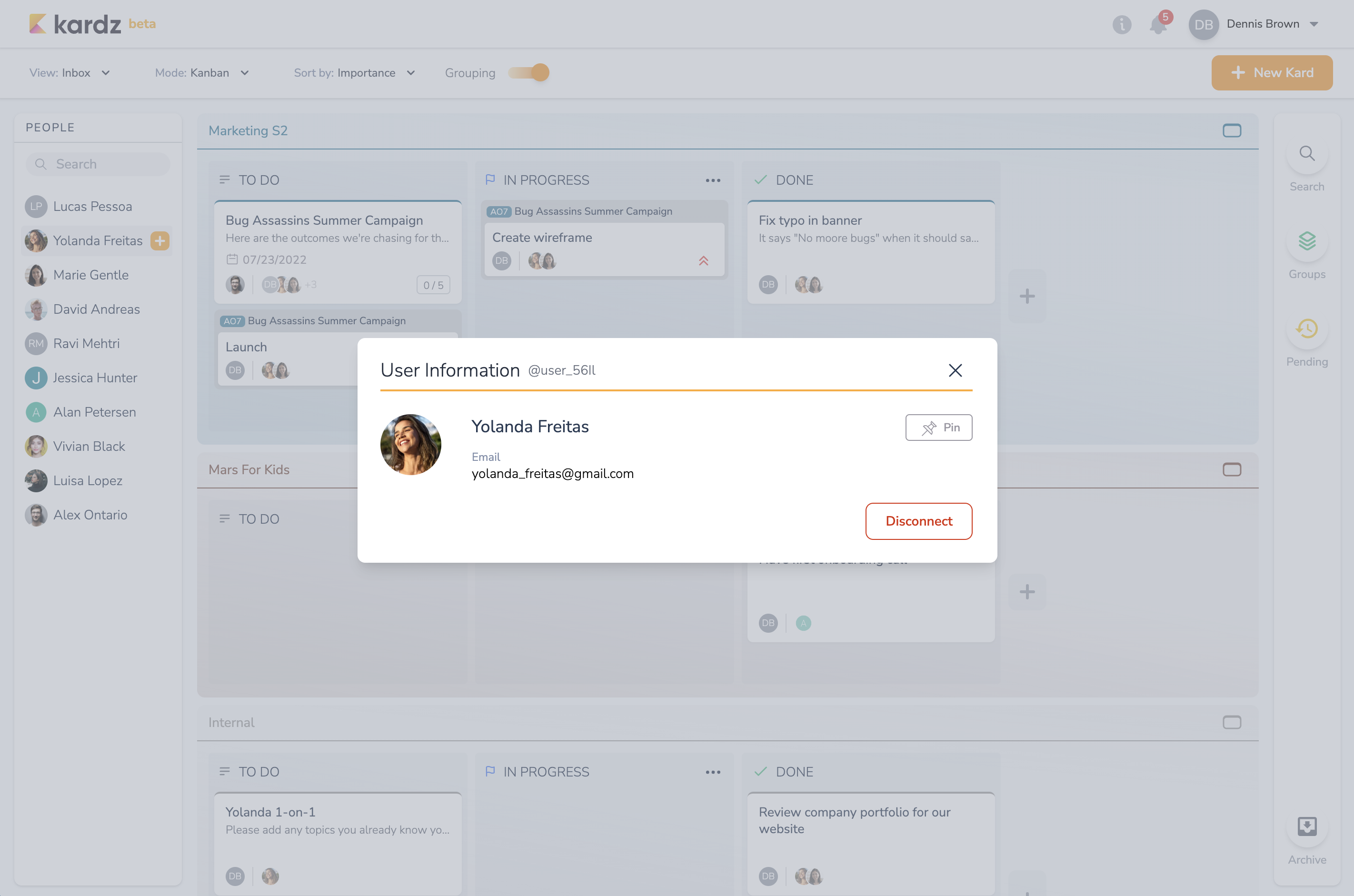Pin Yolanda Freitas
The image size is (1354, 896).
point(939,428)
